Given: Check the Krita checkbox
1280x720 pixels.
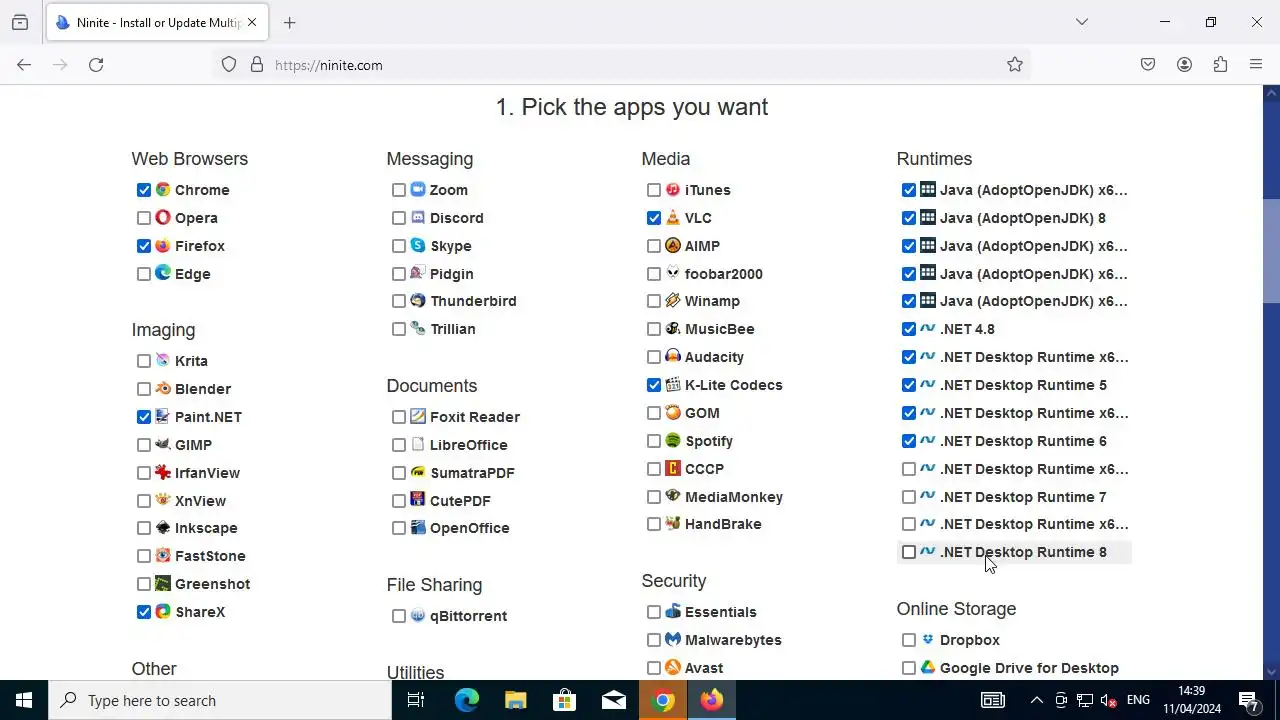Looking at the screenshot, I should [144, 361].
